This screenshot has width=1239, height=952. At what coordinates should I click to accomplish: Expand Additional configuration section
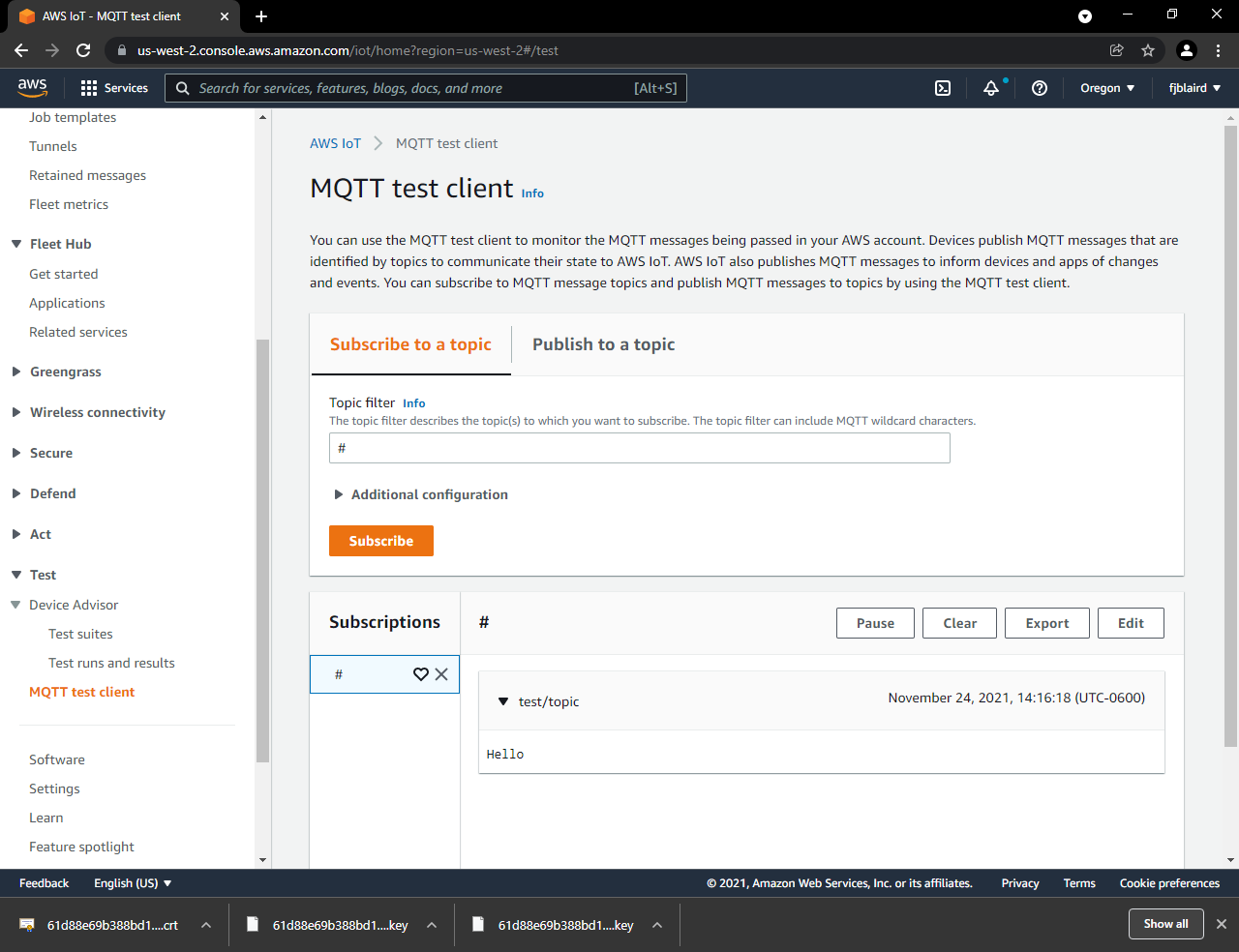(x=420, y=494)
